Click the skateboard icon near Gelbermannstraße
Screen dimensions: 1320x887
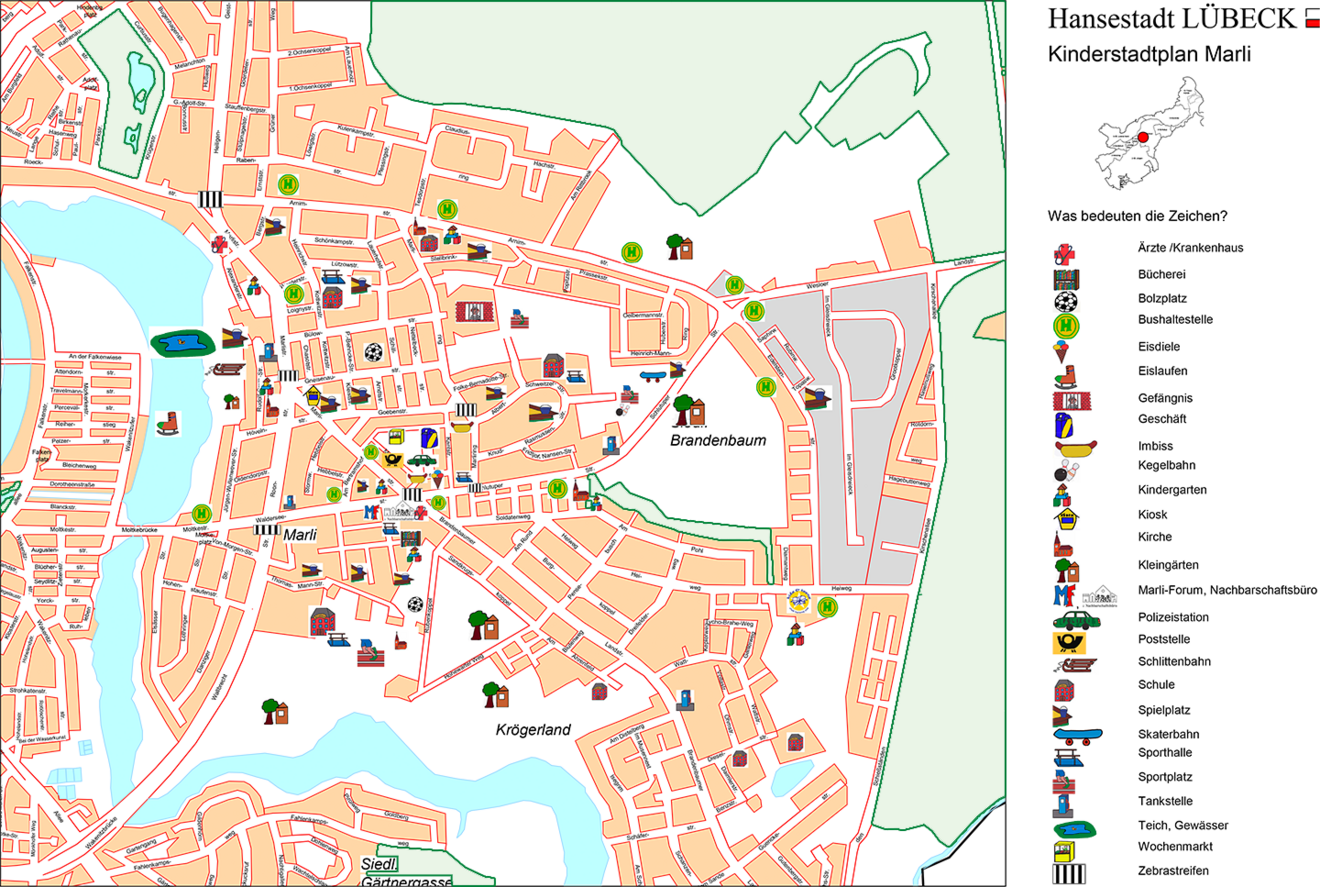[x=652, y=375]
